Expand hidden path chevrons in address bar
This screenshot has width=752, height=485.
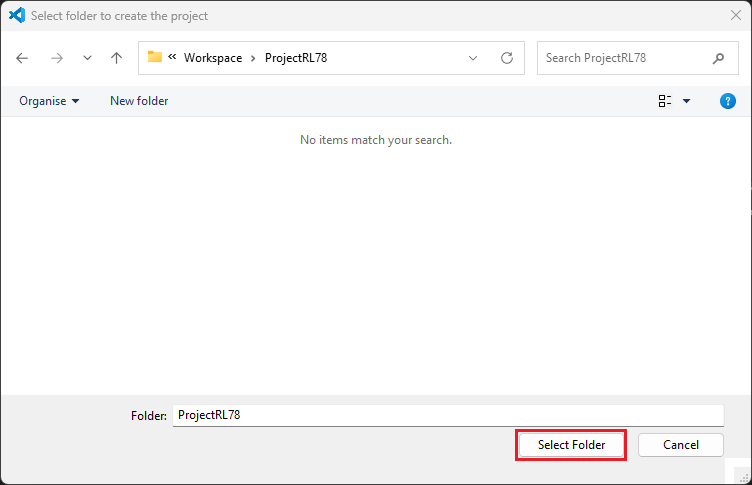(x=172, y=57)
